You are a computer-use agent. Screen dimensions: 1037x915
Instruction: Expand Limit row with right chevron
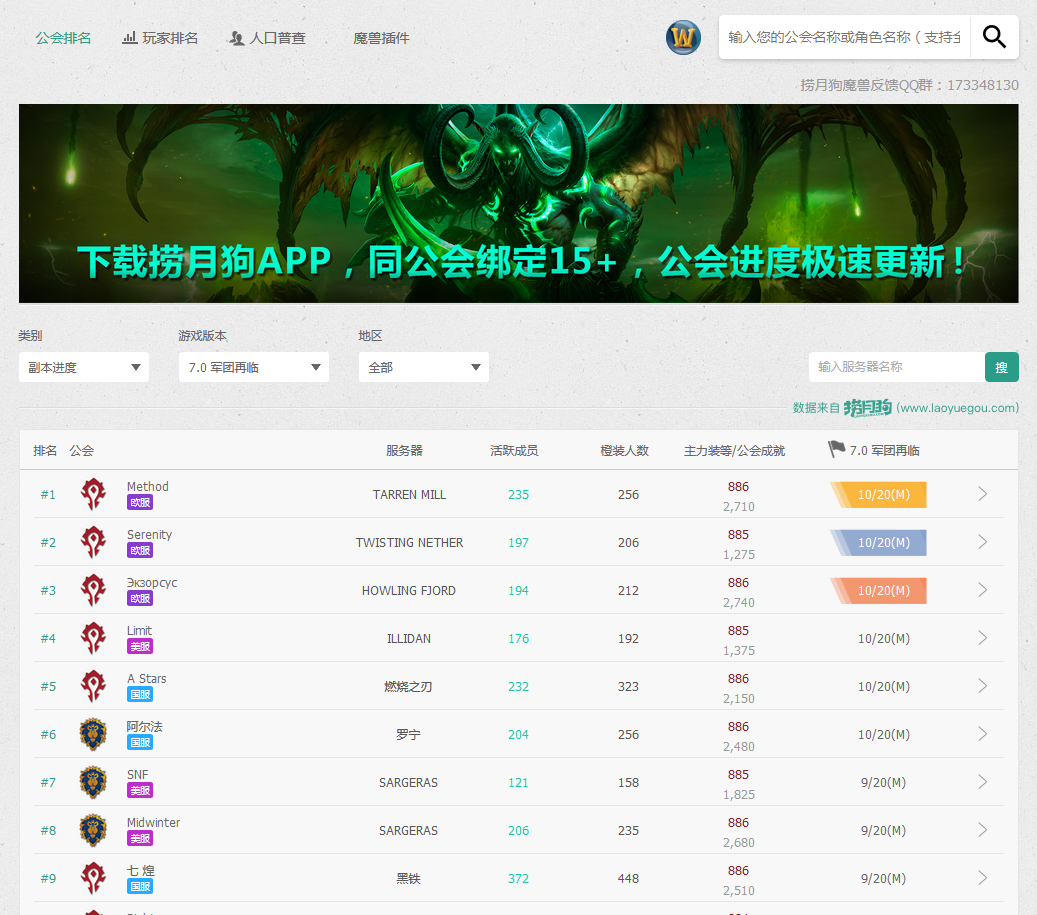click(x=983, y=638)
